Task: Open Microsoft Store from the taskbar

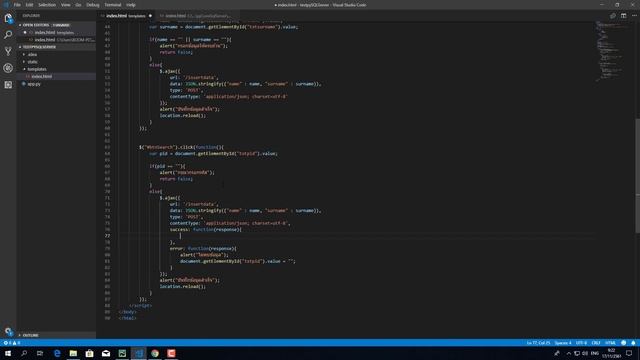Action: (89, 353)
